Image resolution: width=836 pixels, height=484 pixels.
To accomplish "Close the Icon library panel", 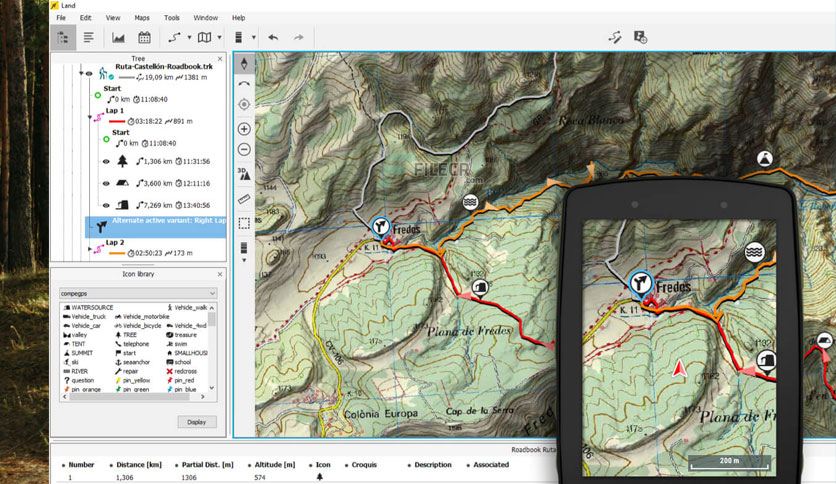I will click(220, 274).
